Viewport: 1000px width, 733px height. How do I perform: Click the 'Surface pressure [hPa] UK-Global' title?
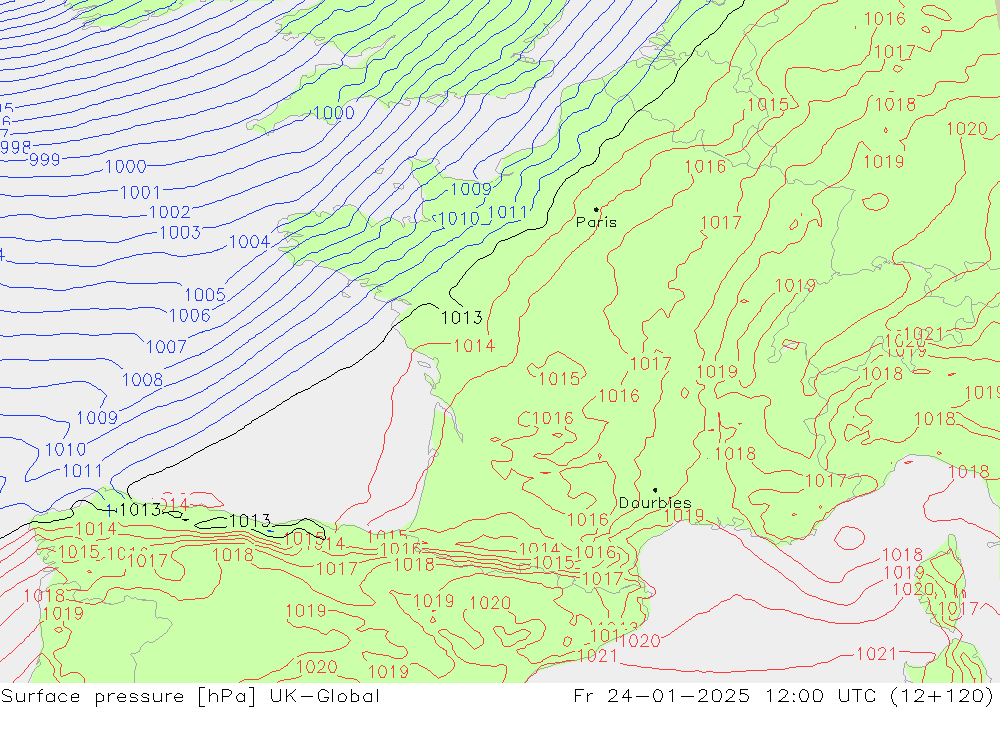coord(190,696)
